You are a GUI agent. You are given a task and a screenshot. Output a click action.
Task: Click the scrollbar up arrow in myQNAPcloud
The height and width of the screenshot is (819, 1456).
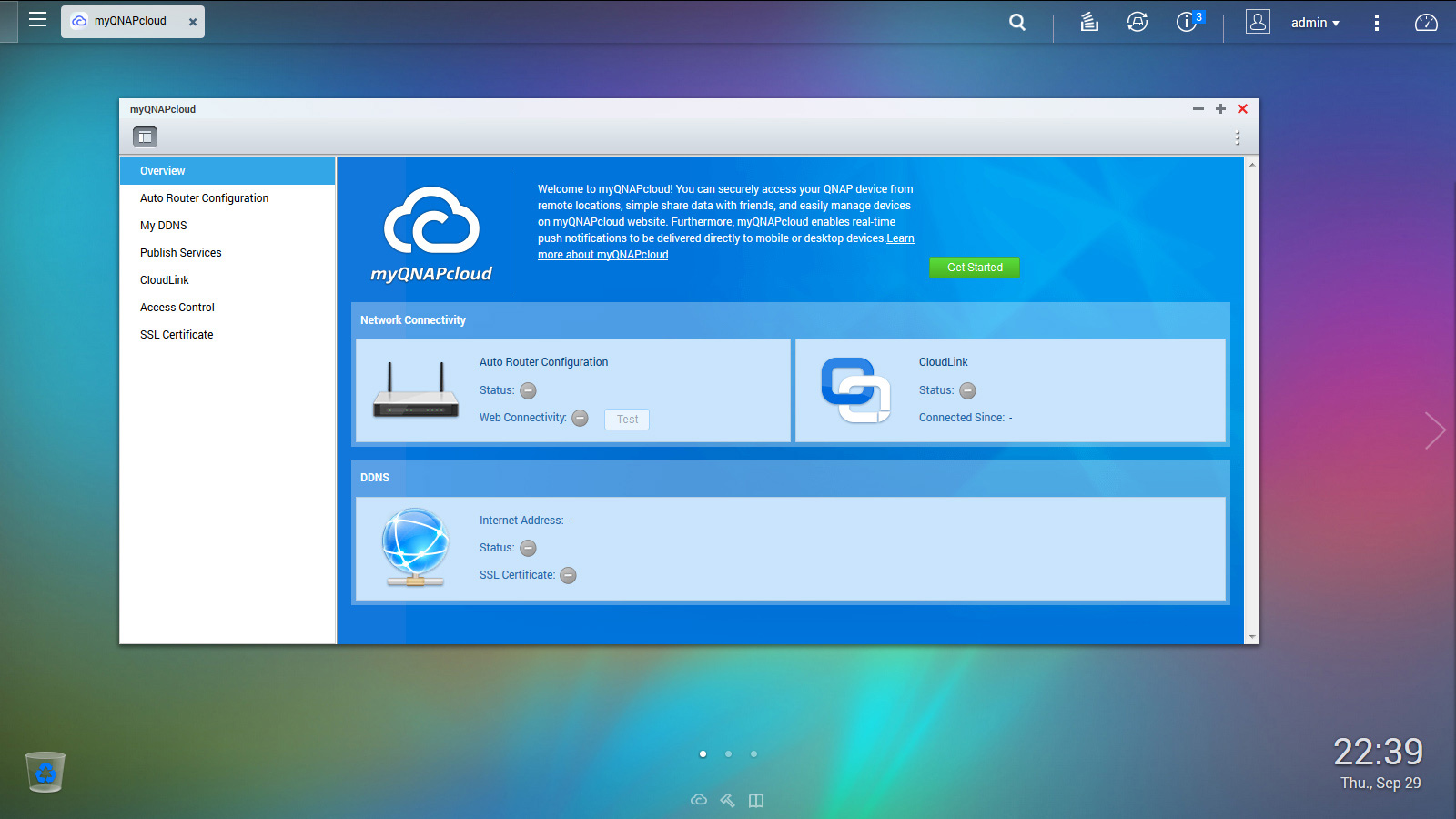point(1252,165)
